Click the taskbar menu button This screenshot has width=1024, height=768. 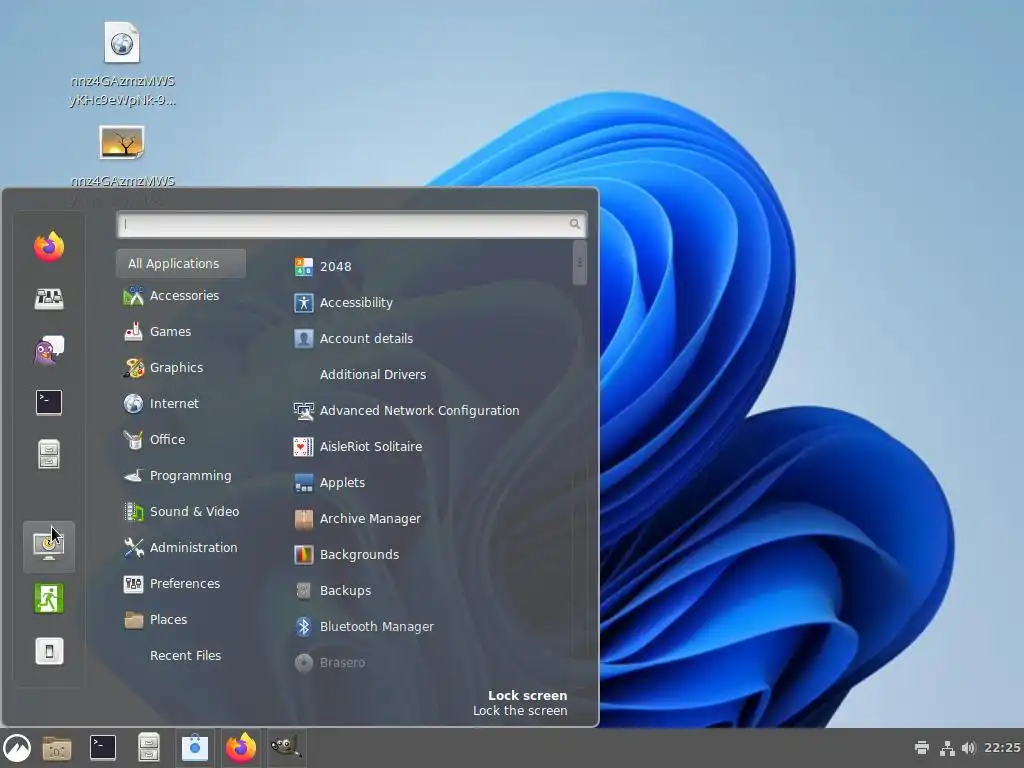coord(17,748)
